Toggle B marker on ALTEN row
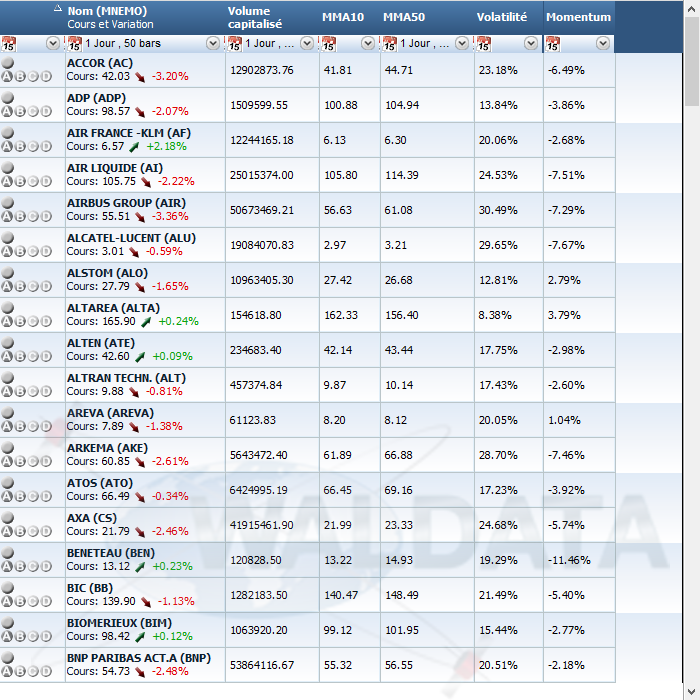Image resolution: width=700 pixels, height=700 pixels. [20, 356]
